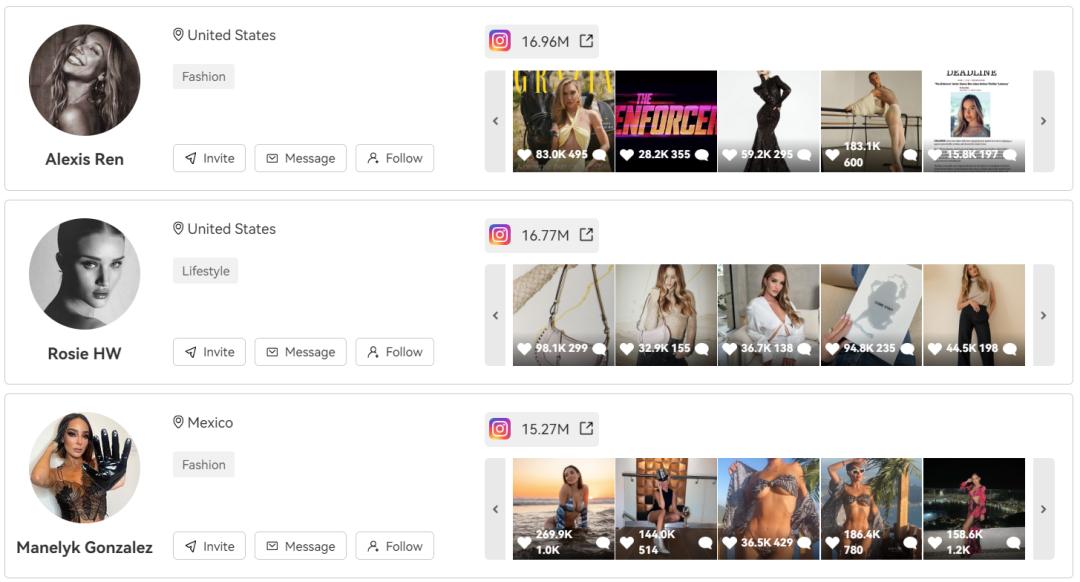
Task: Click Fashion tag on Manelyk Gonzalez's card
Action: click(204, 465)
